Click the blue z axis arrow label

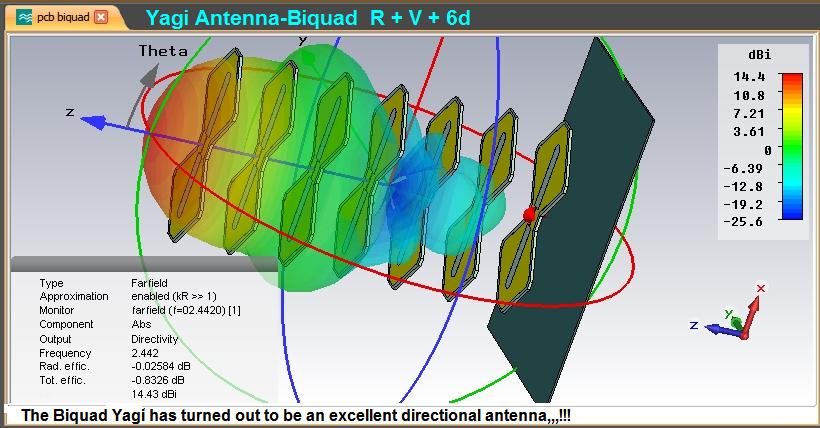pyautogui.click(x=70, y=112)
